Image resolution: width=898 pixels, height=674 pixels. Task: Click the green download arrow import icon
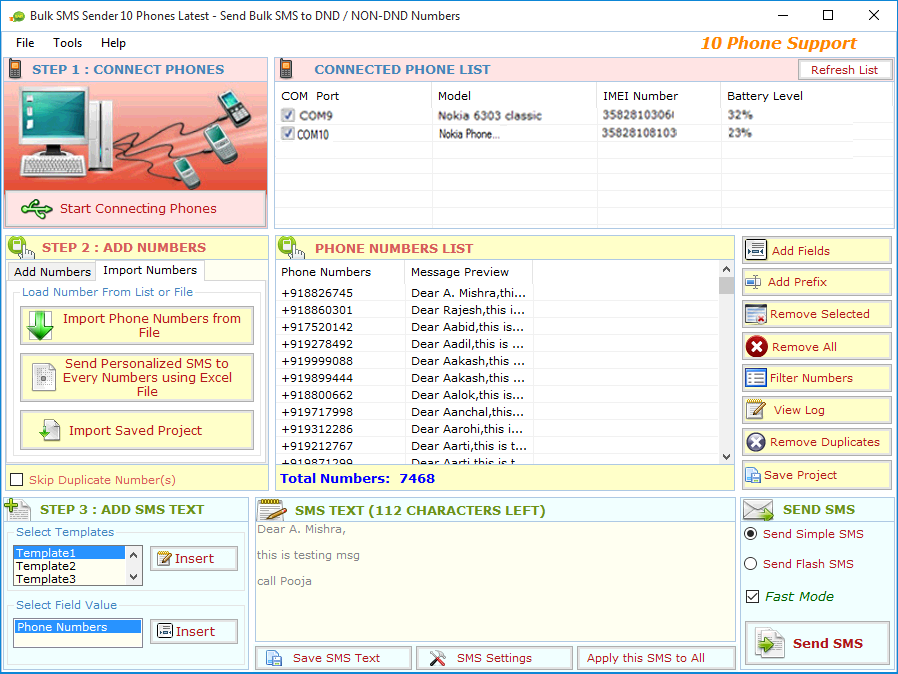[x=40, y=325]
